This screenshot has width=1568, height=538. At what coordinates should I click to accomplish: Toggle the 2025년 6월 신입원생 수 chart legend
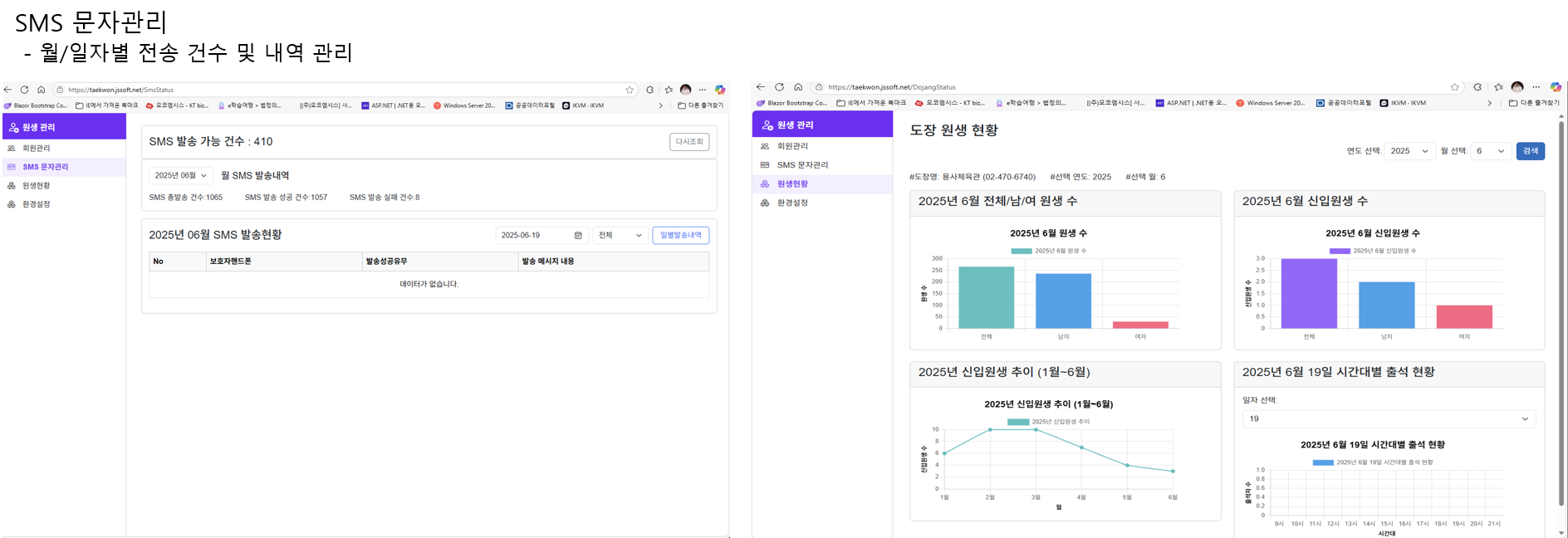[x=1372, y=251]
